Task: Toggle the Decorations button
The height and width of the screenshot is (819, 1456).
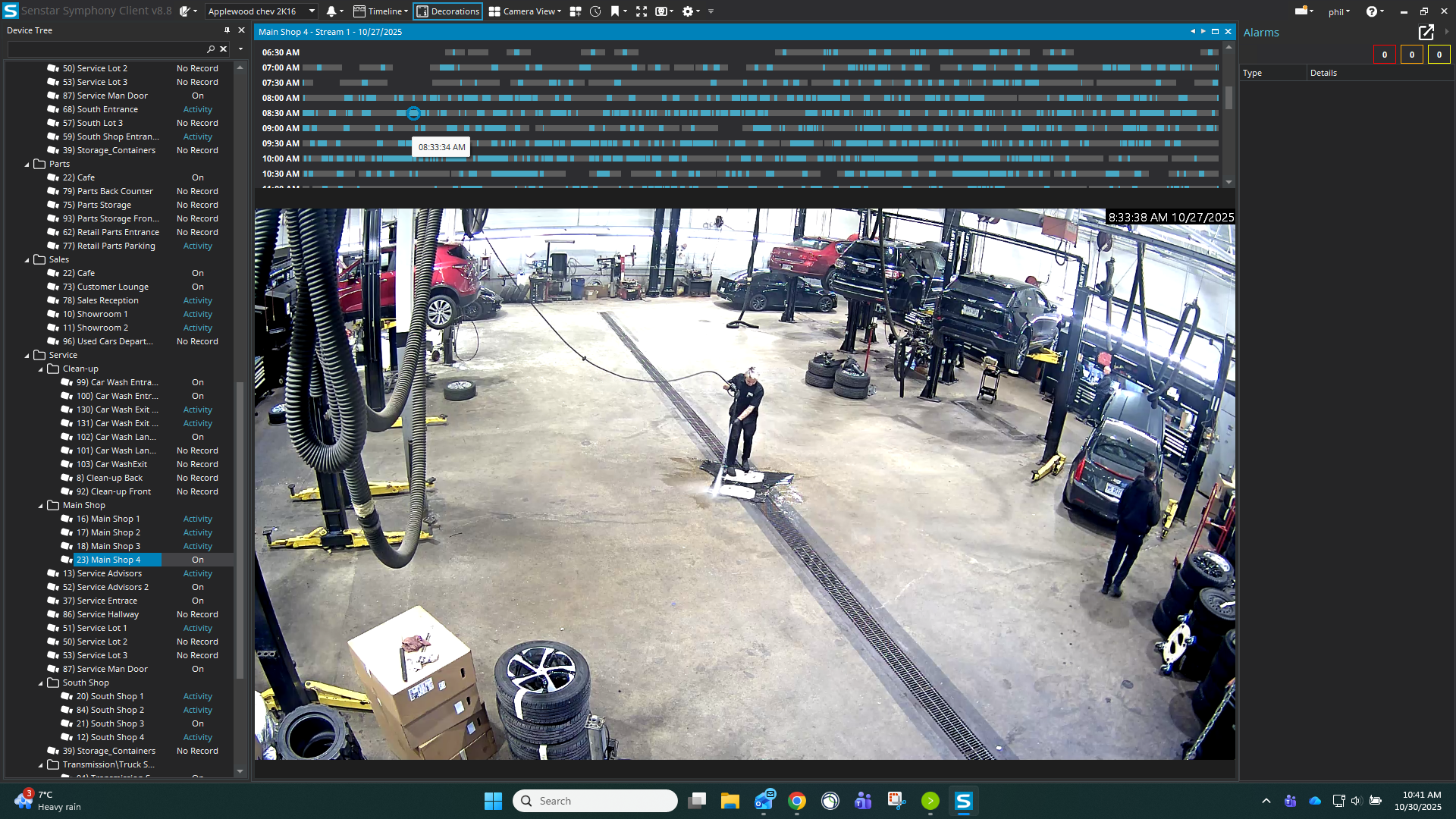Action: [448, 11]
